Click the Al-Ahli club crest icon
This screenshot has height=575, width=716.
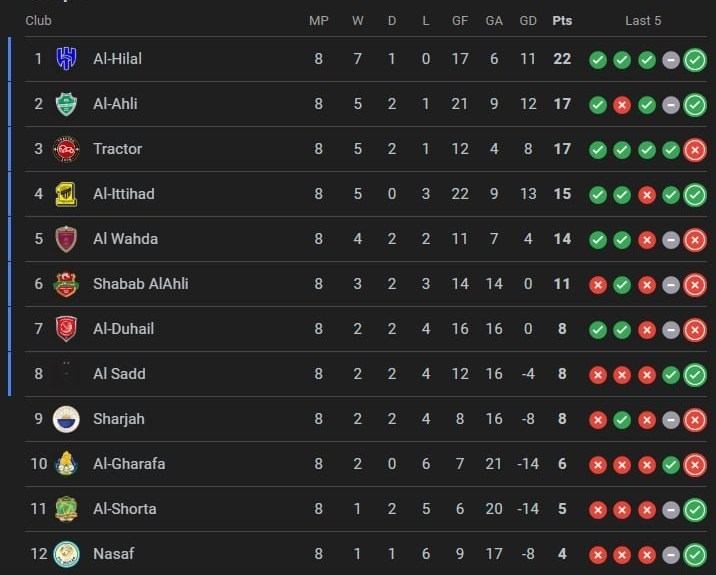click(x=66, y=104)
